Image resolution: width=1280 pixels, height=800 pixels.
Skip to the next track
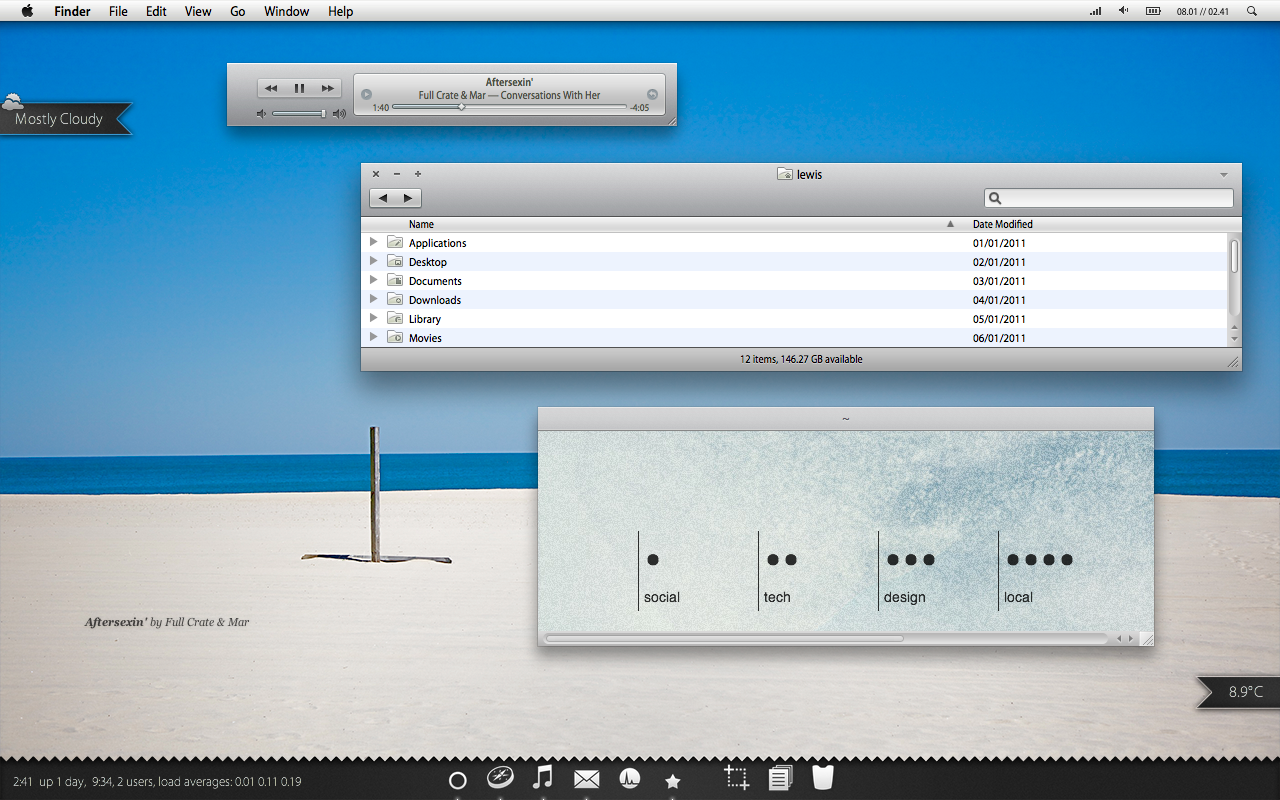pyautogui.click(x=327, y=88)
